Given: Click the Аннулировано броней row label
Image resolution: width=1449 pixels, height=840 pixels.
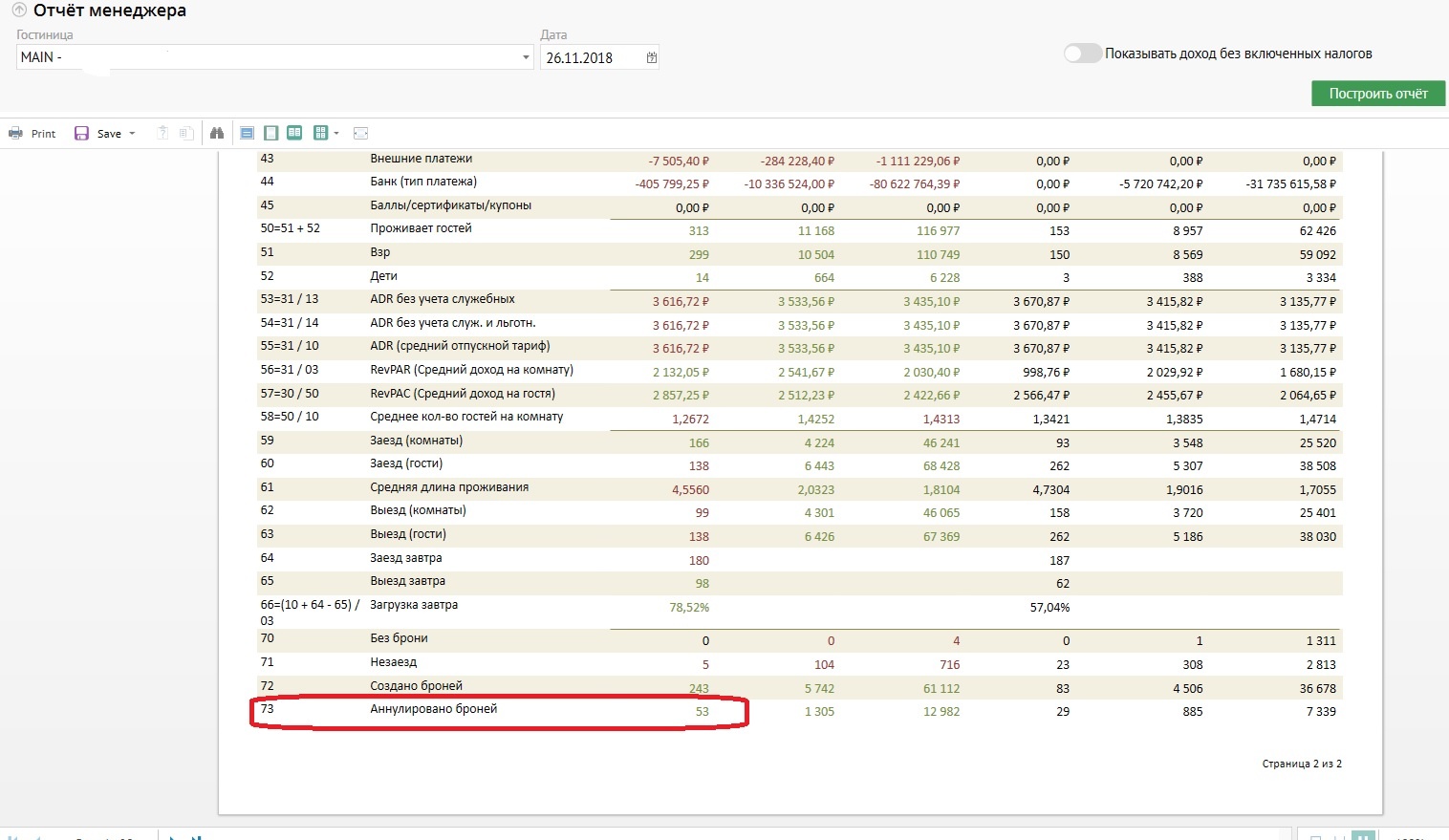Looking at the screenshot, I should click(433, 709).
